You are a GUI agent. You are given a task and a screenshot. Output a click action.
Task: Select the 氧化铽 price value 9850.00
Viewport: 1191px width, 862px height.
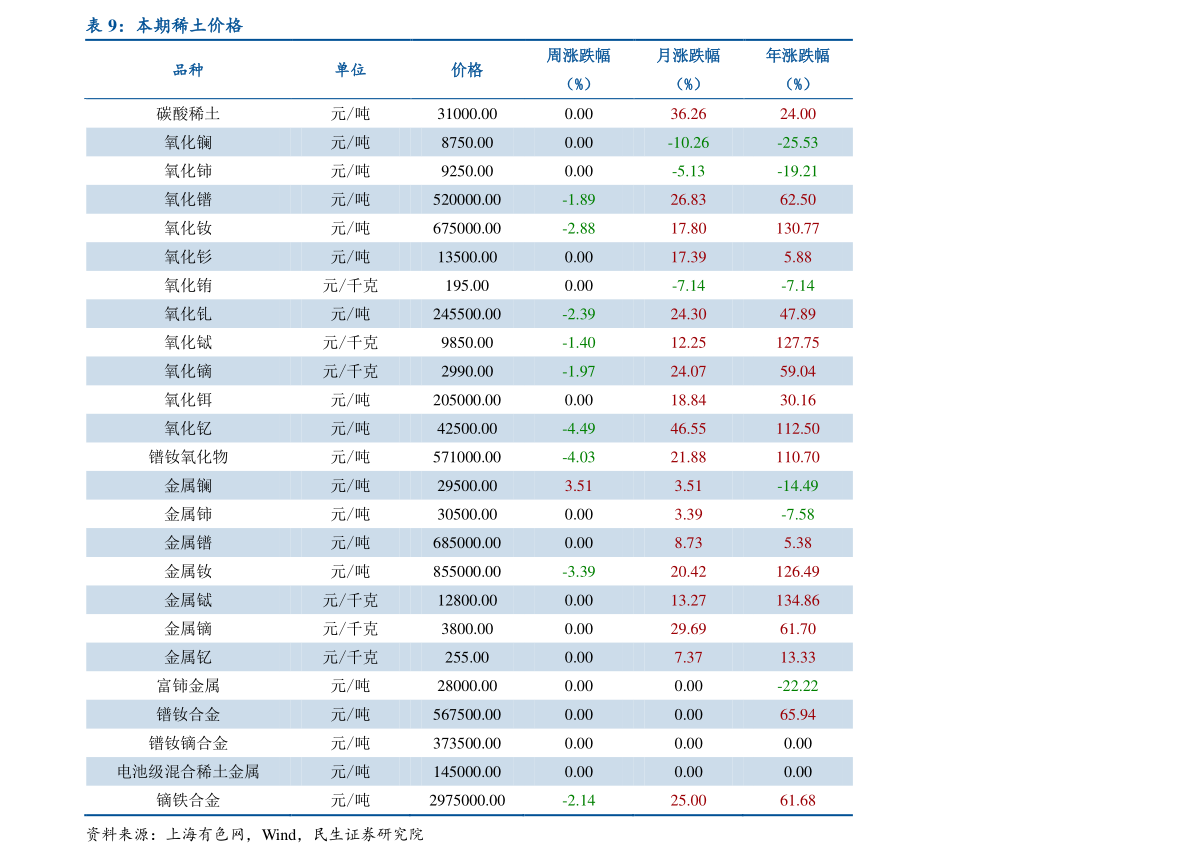(467, 342)
